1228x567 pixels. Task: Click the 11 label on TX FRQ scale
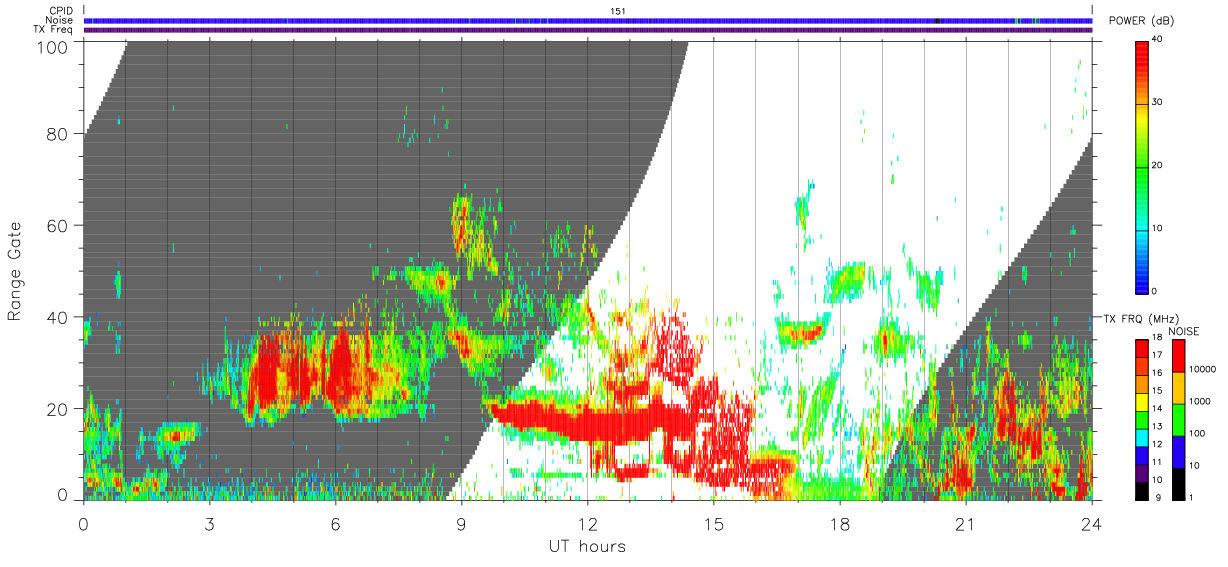click(x=1158, y=462)
